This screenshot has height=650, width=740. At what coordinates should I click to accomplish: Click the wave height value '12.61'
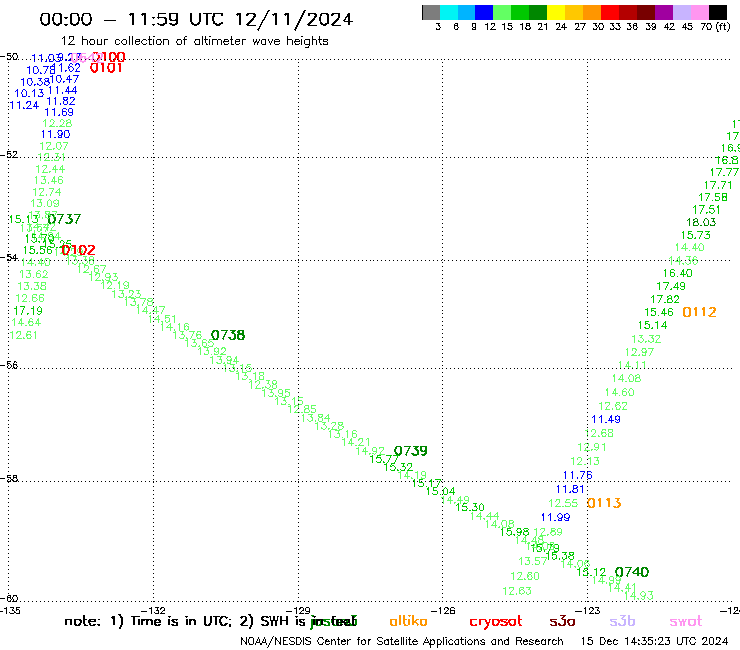[x=23, y=335]
